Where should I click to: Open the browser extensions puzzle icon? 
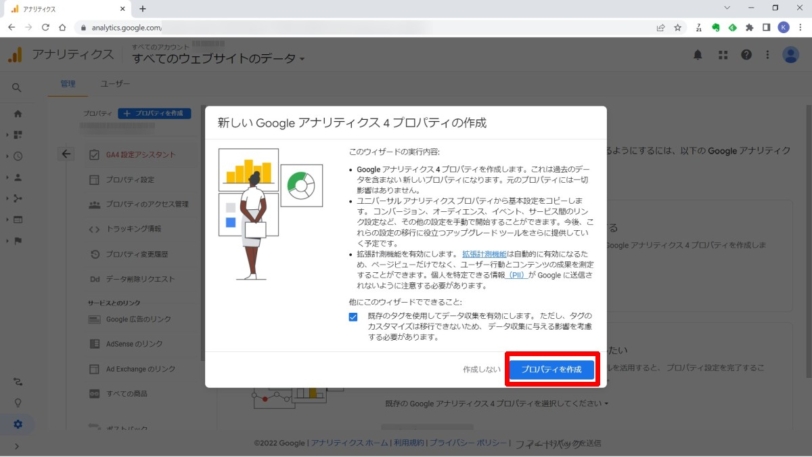click(x=749, y=27)
